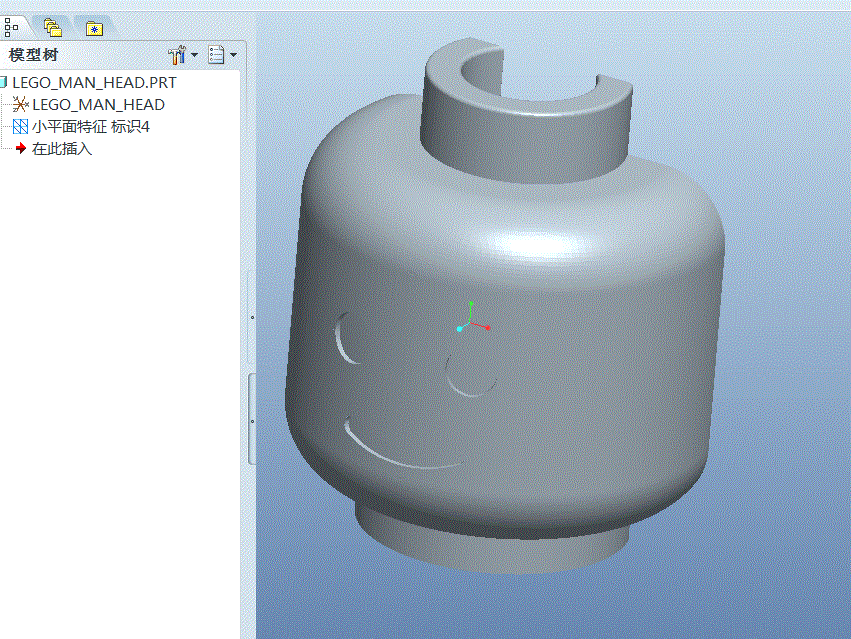Switch to the Model Tree navigator tab

tap(11, 27)
